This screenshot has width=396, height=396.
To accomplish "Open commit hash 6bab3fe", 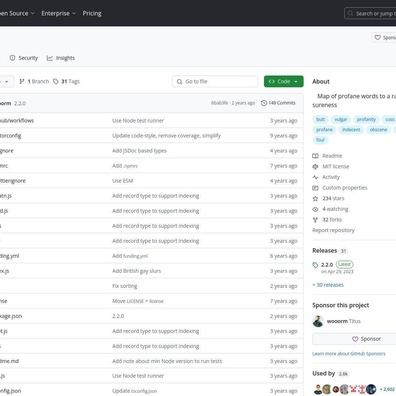I will (219, 103).
